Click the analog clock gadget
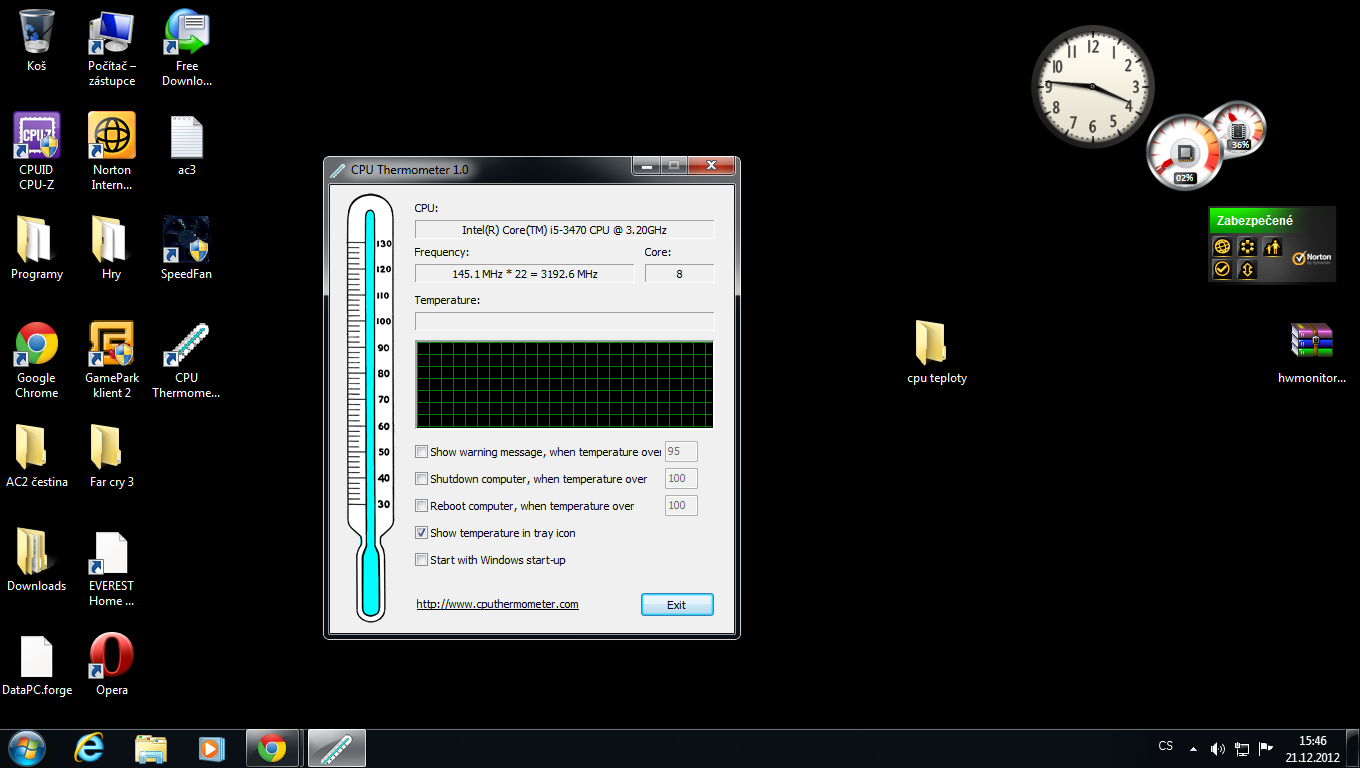 tap(1092, 86)
